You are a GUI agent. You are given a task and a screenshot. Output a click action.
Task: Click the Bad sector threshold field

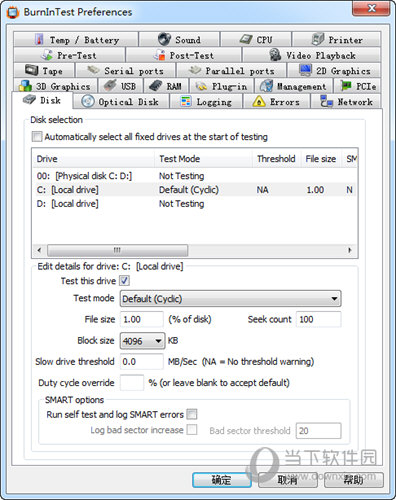tap(318, 431)
